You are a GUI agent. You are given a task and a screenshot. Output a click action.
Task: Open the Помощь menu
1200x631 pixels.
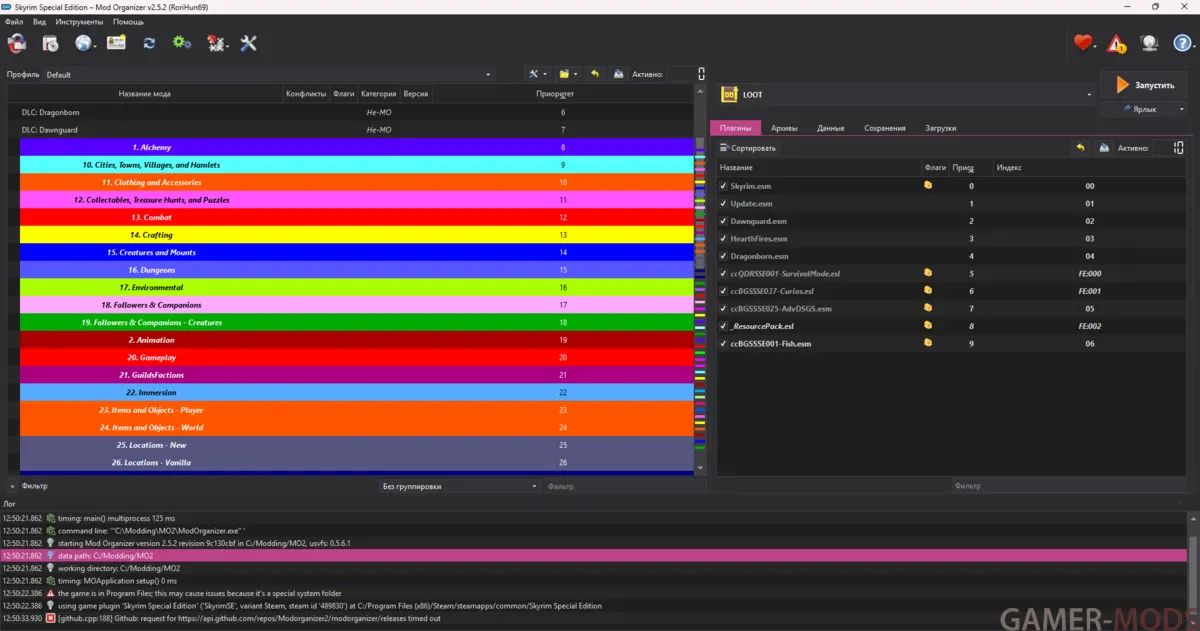129,21
